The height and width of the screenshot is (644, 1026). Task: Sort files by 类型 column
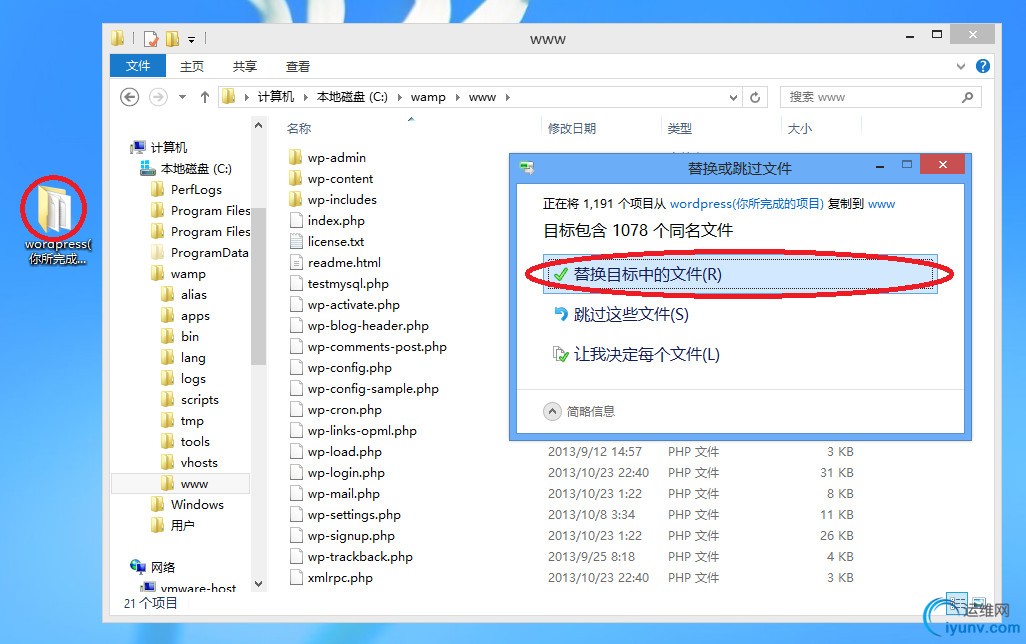click(x=679, y=128)
